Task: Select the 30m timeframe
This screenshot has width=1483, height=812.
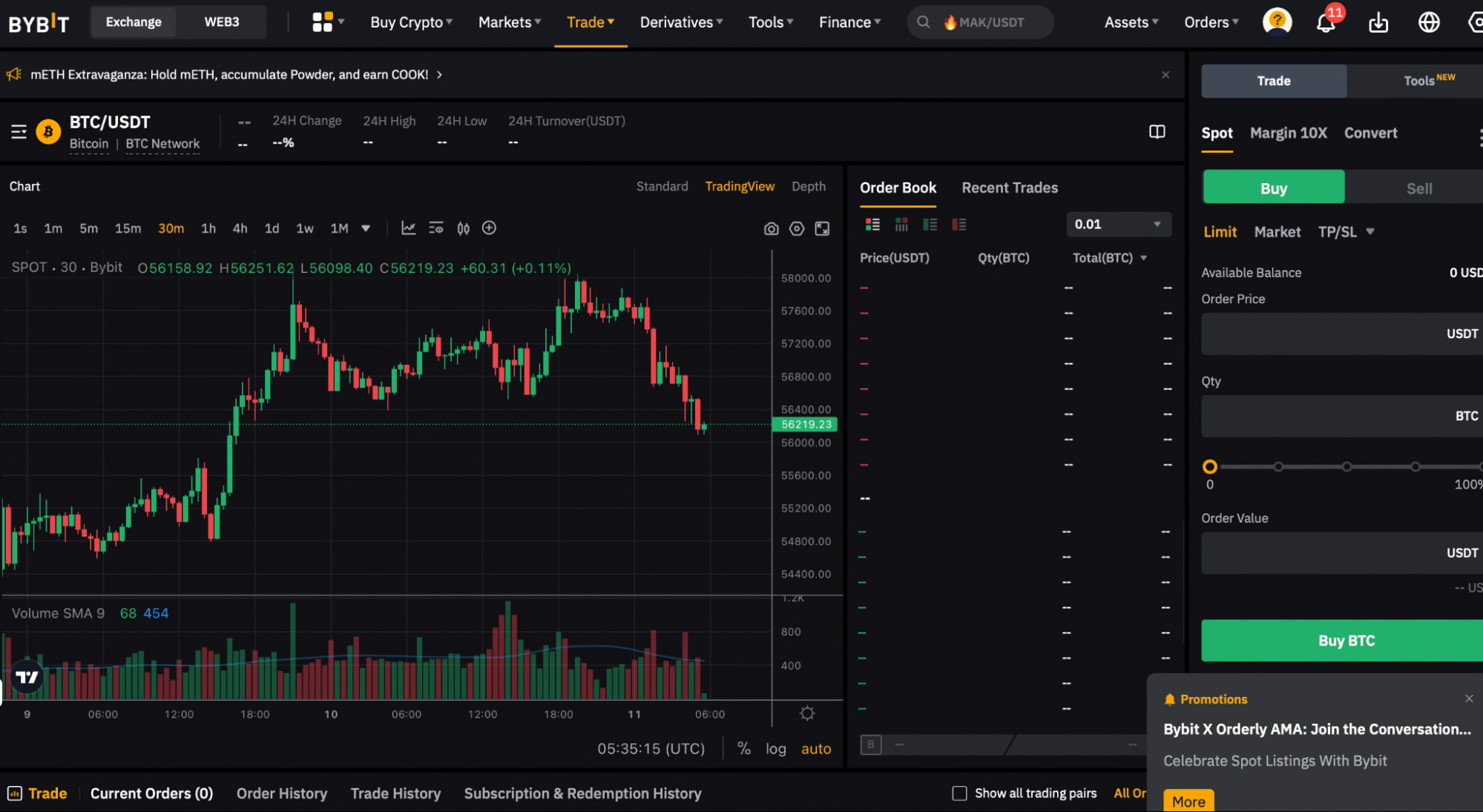Action: pyautogui.click(x=171, y=228)
